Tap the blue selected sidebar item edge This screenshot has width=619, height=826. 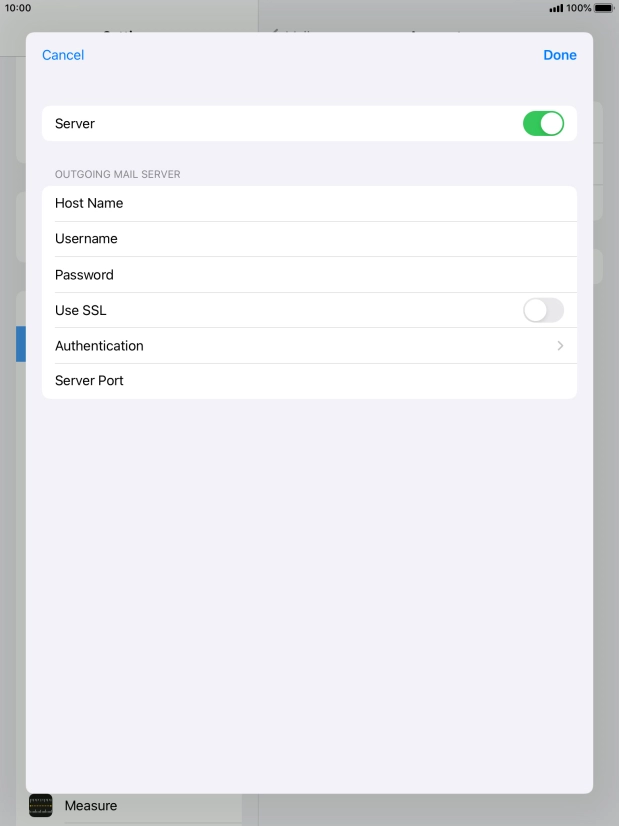pyautogui.click(x=21, y=344)
